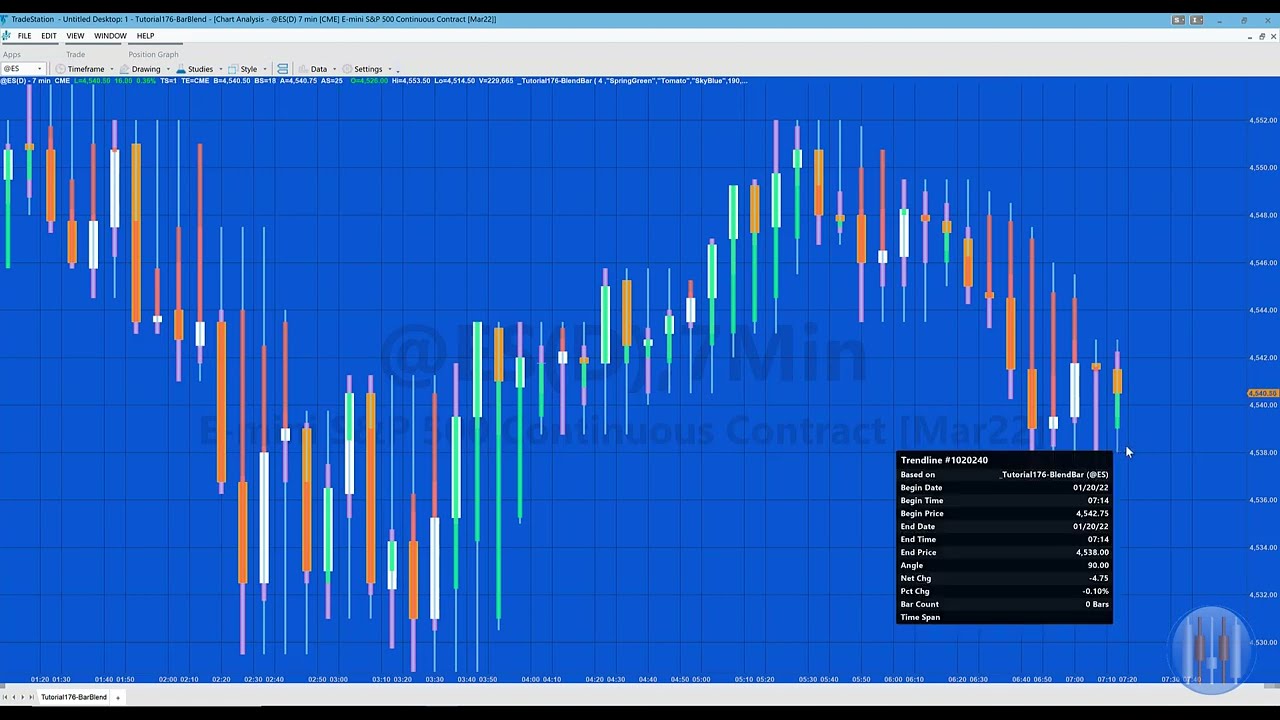
Task: Click the Net Chg -4.75 value
Action: click(x=1099, y=578)
